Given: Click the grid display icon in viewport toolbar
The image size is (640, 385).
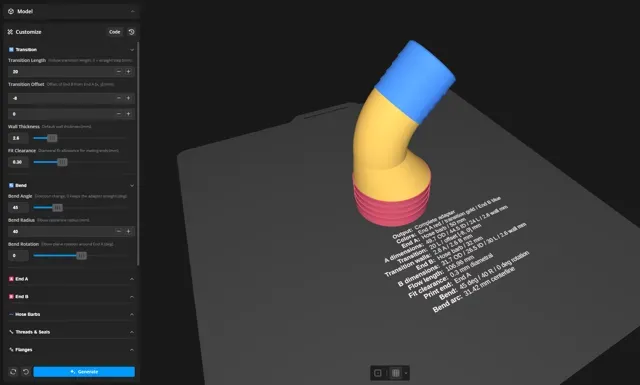Looking at the screenshot, I should (396, 373).
